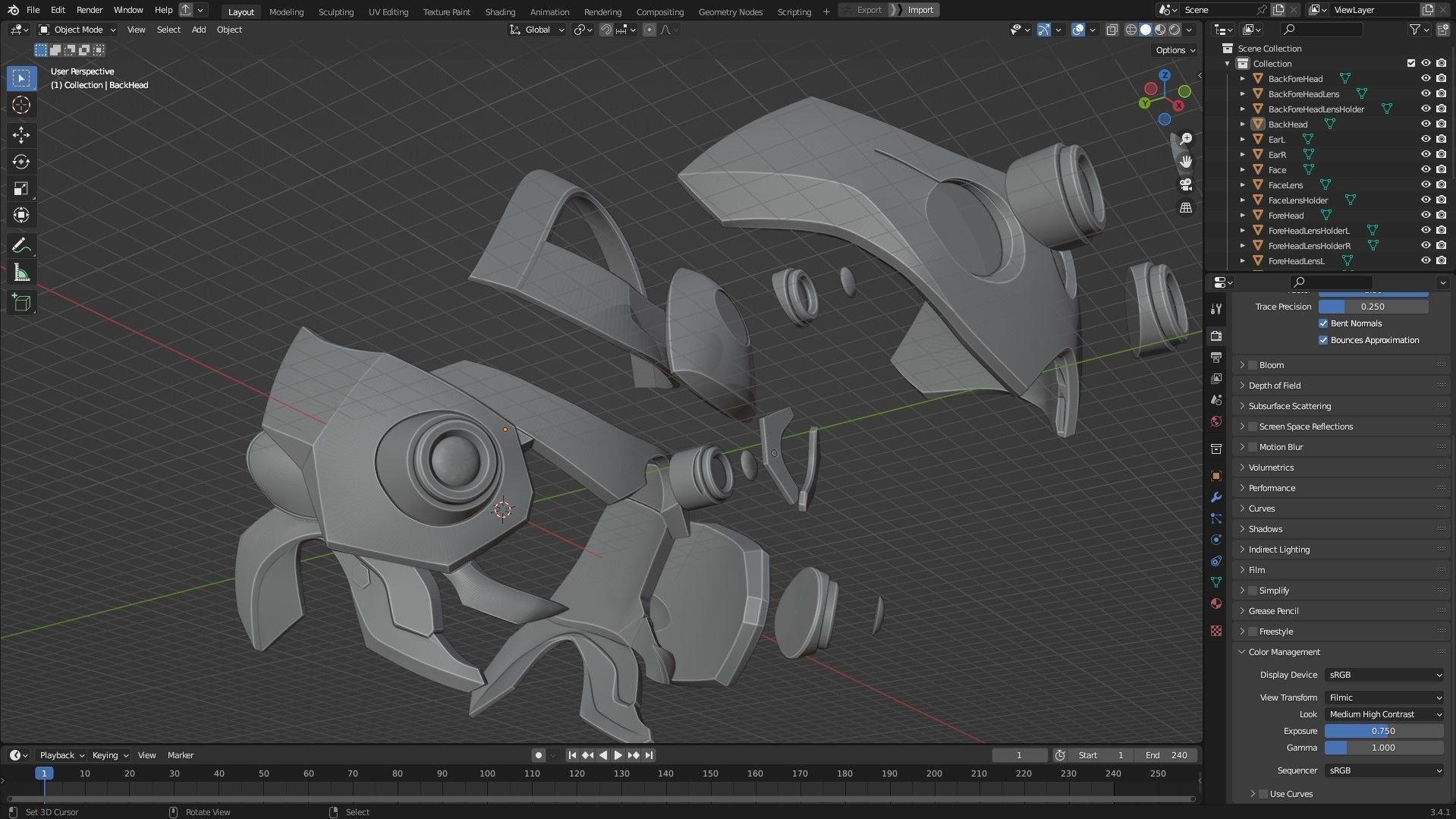Click the zoom view magnifier gizmo
Viewport: 1456px width, 819px height.
click(x=1186, y=139)
